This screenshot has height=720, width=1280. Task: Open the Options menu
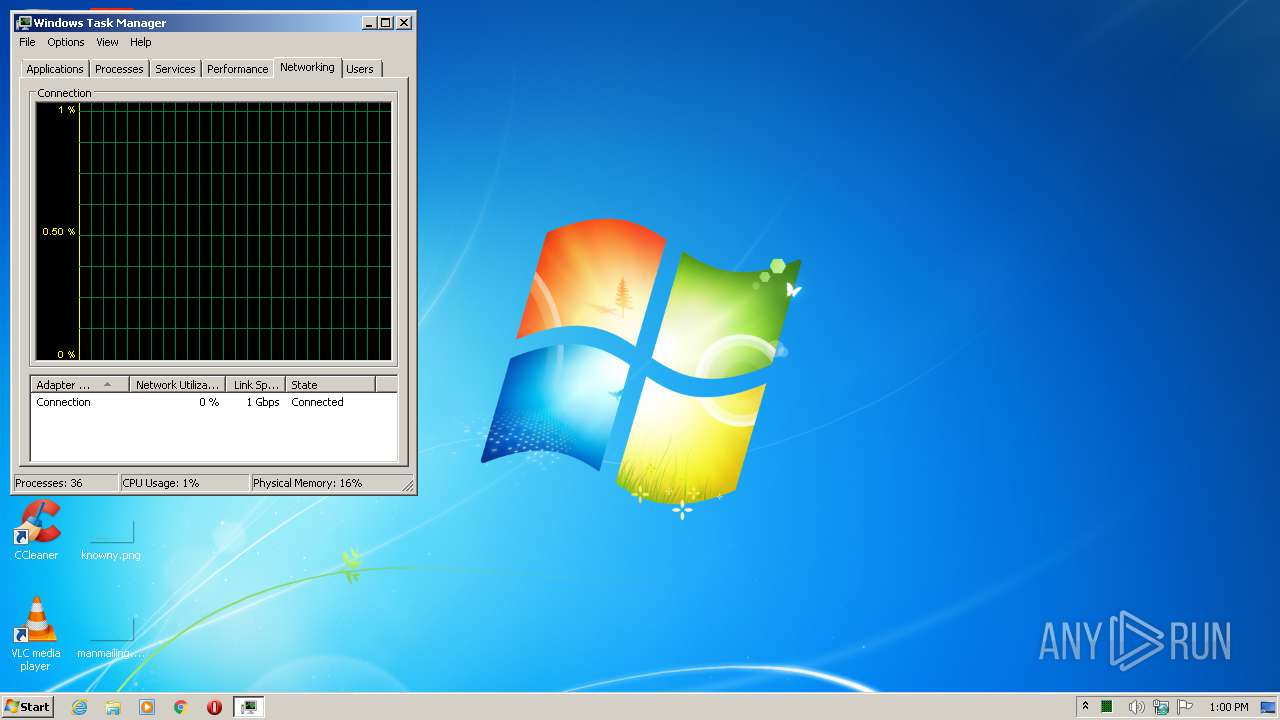coord(66,42)
